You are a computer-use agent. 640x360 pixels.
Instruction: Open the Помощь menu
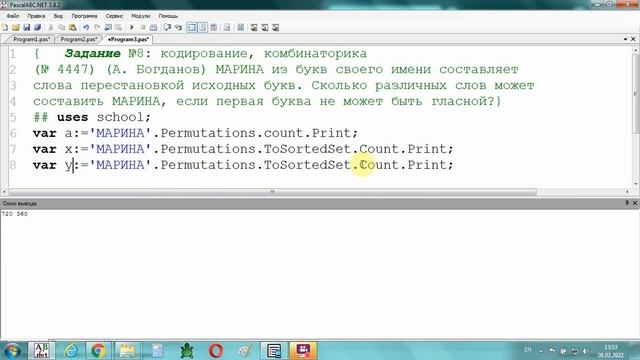(x=168, y=16)
